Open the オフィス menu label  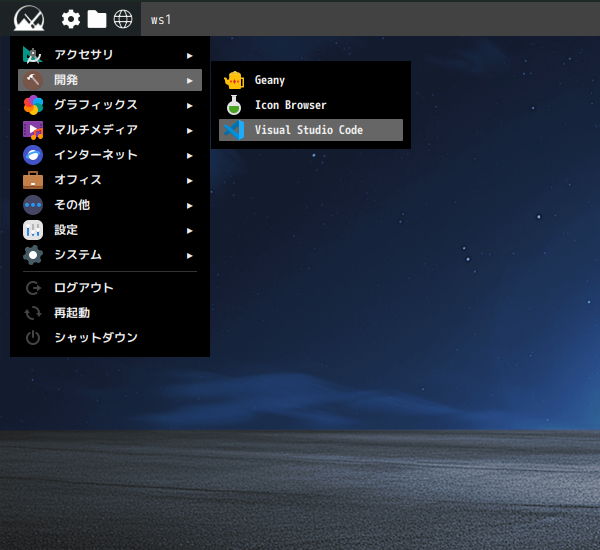[x=78, y=180]
